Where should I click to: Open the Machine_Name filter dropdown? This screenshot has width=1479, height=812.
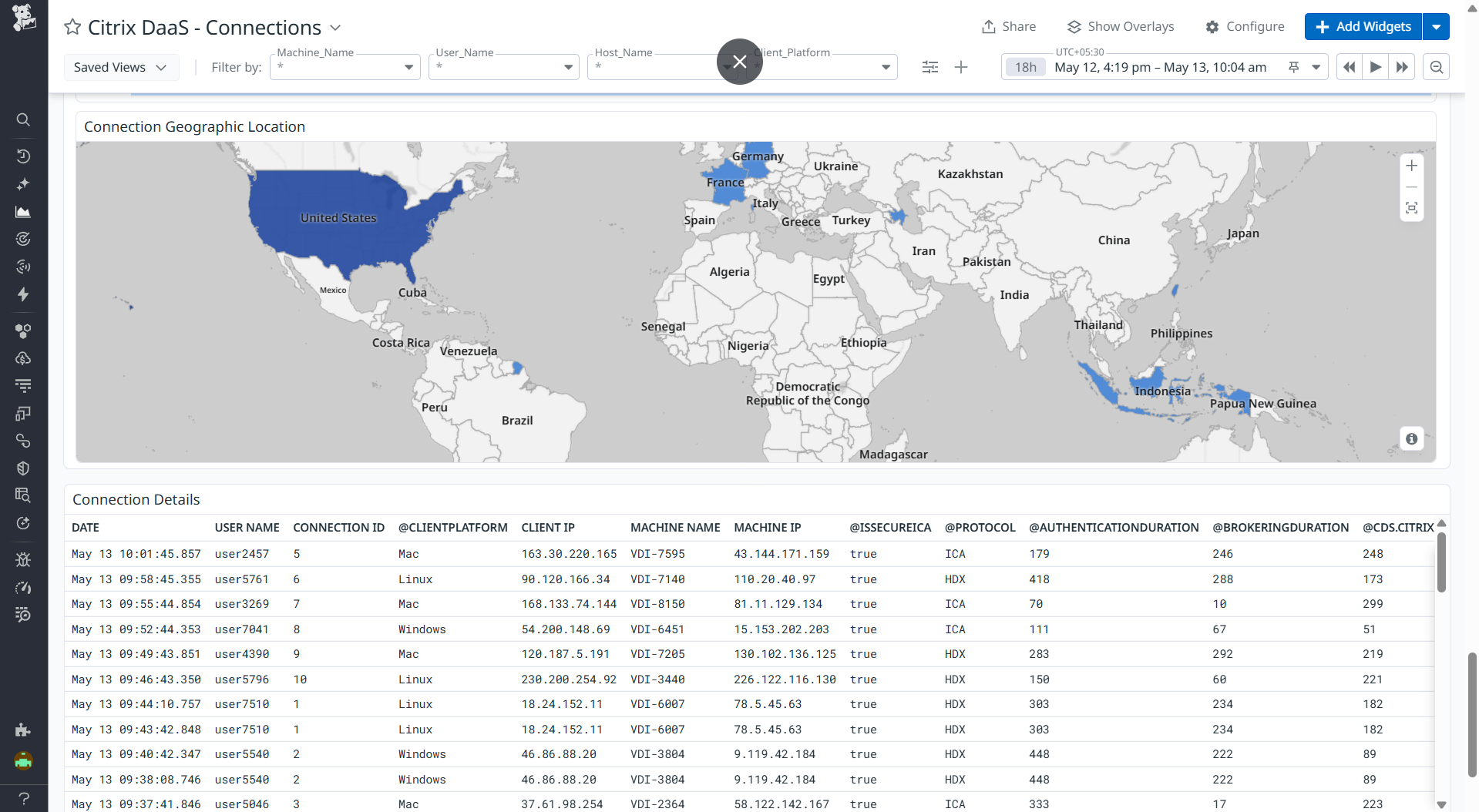(345, 67)
